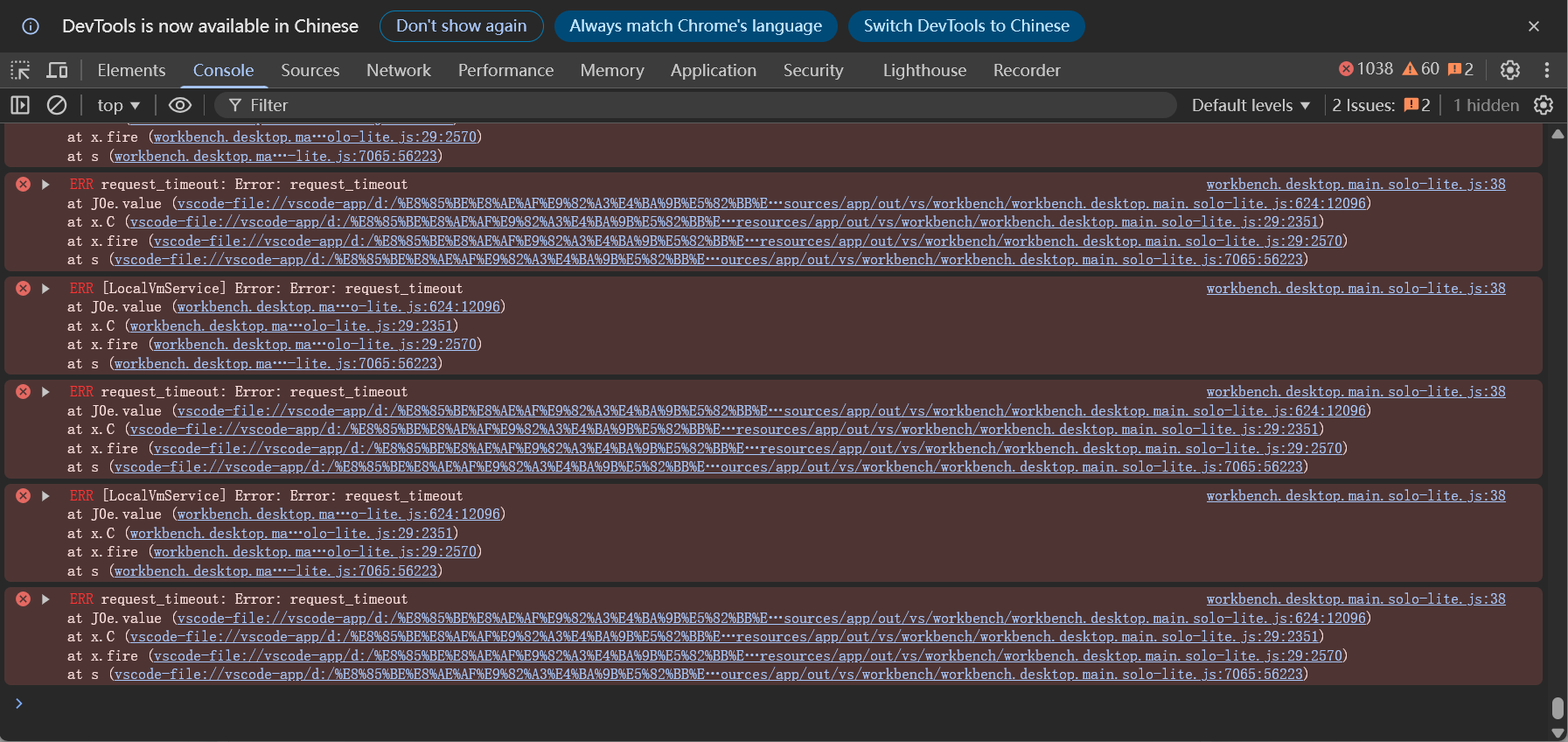
Task: Click Don't show again button
Action: click(461, 26)
